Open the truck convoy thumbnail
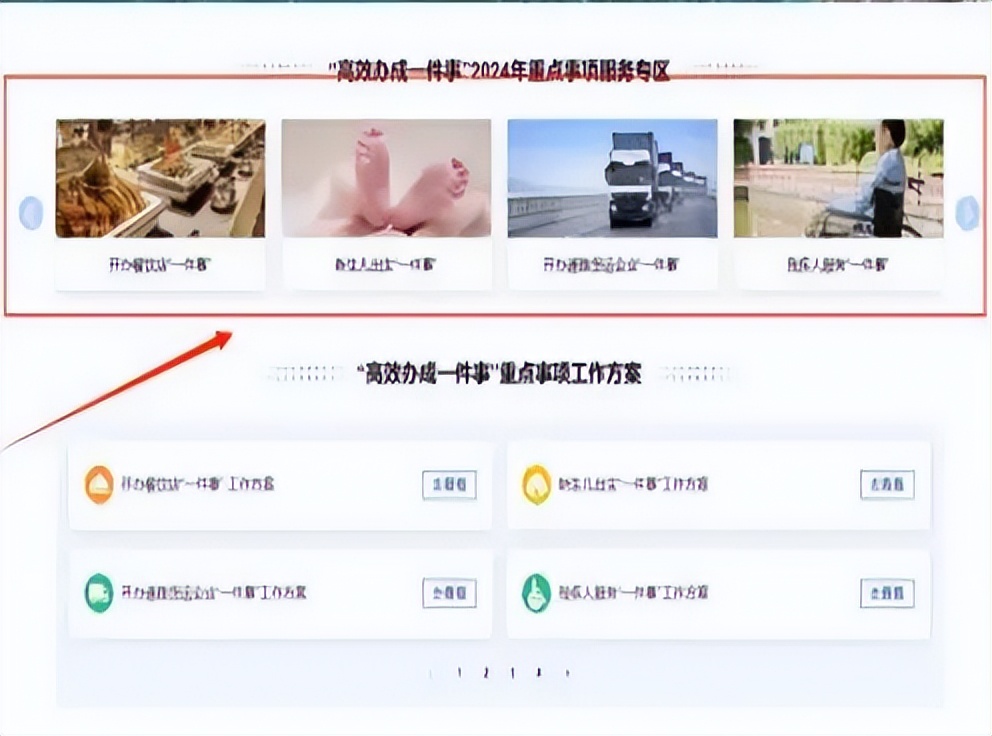 [612, 178]
